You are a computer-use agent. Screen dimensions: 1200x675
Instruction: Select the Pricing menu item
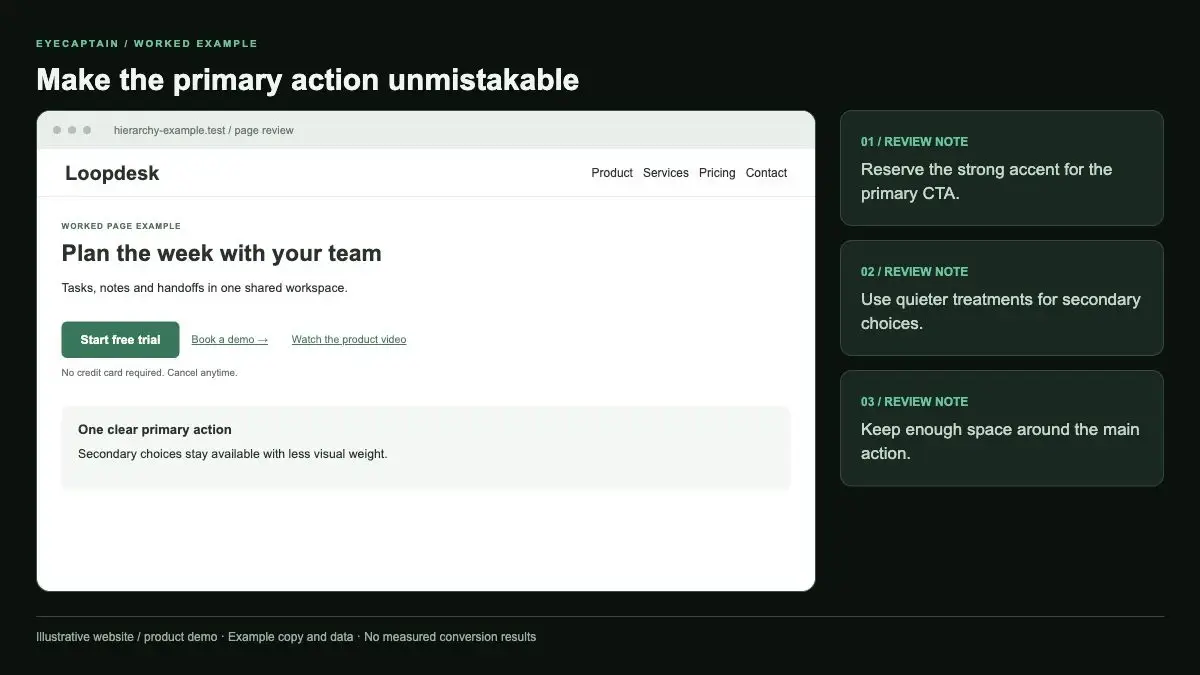tap(717, 173)
